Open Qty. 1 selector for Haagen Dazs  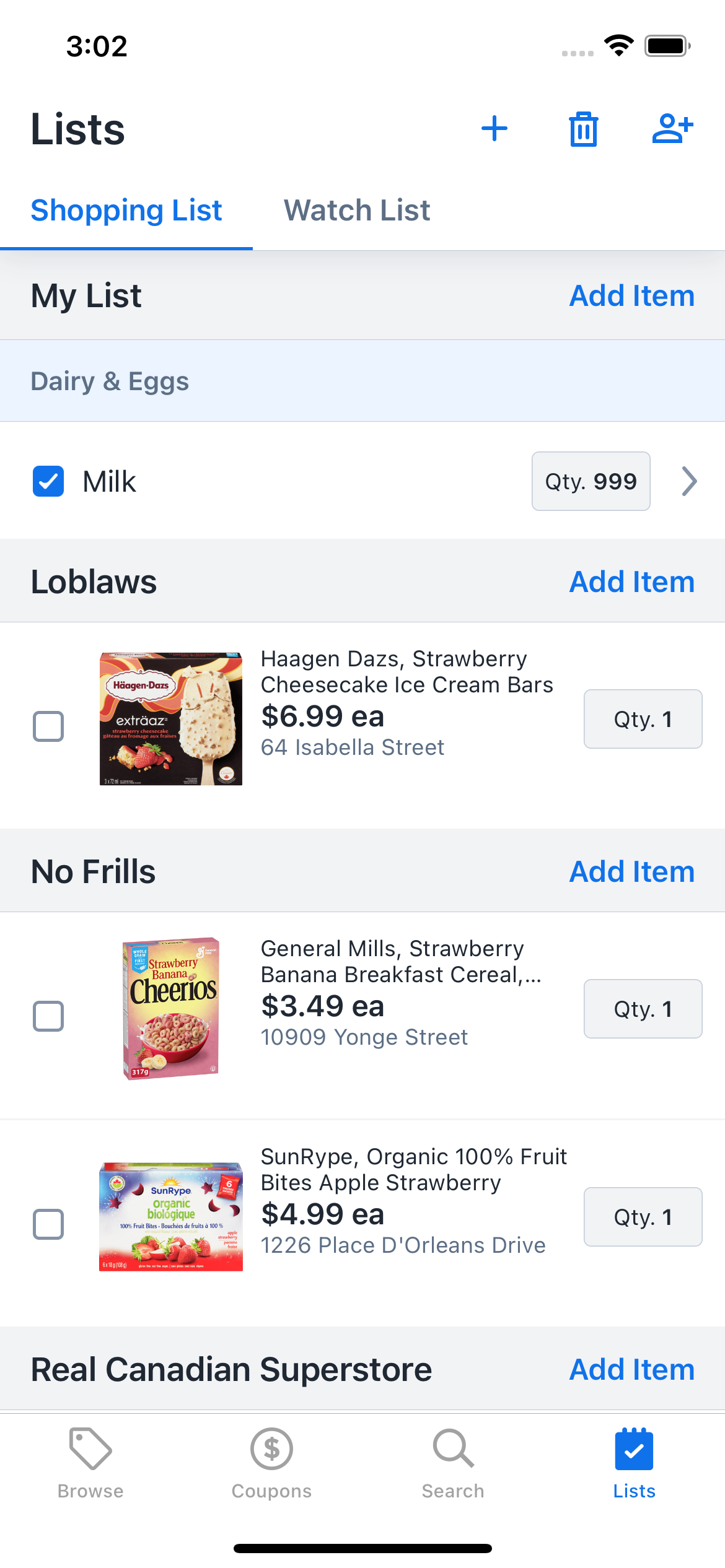[x=643, y=719]
